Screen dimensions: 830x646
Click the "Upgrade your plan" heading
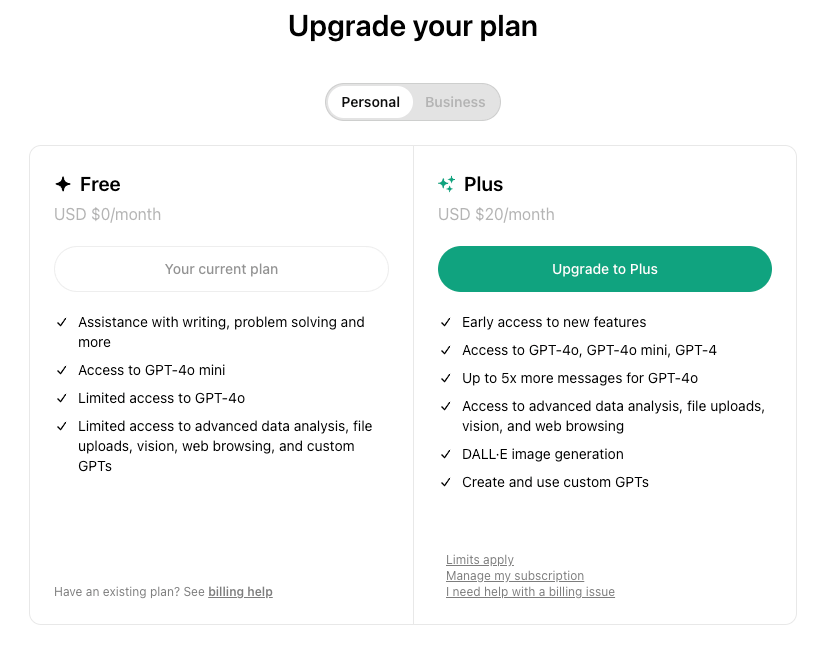[x=413, y=26]
